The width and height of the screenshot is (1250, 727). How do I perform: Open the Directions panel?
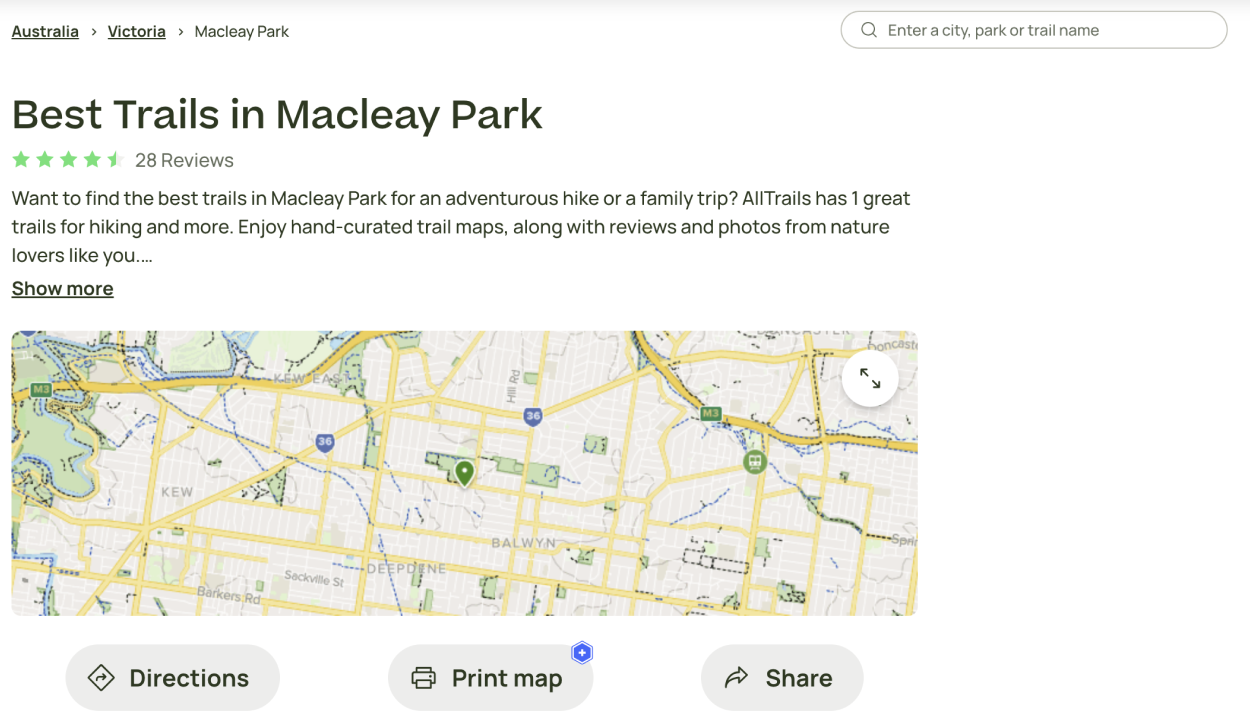click(x=172, y=677)
